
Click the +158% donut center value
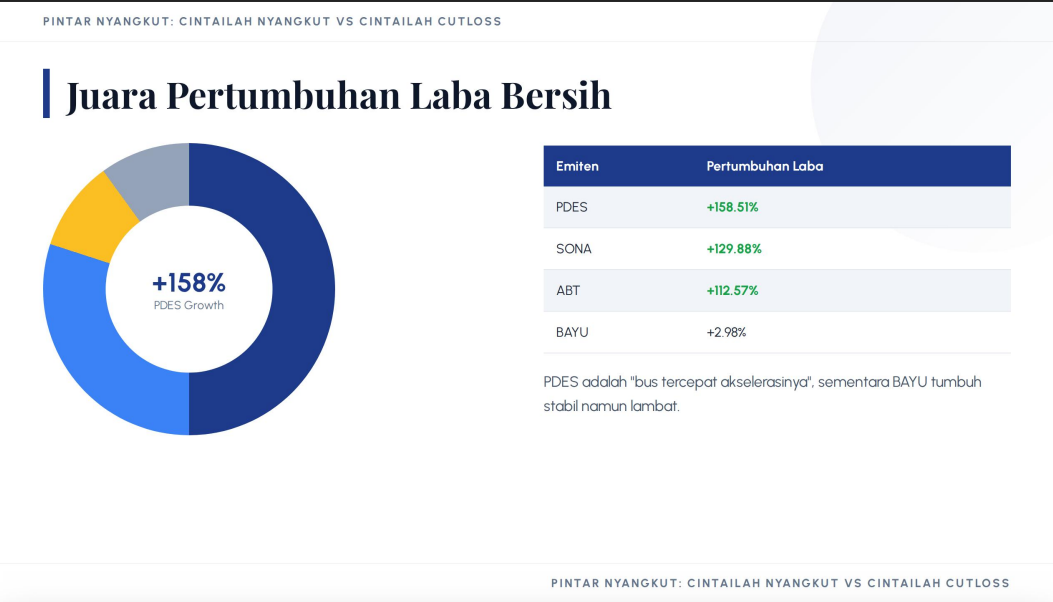(x=189, y=283)
